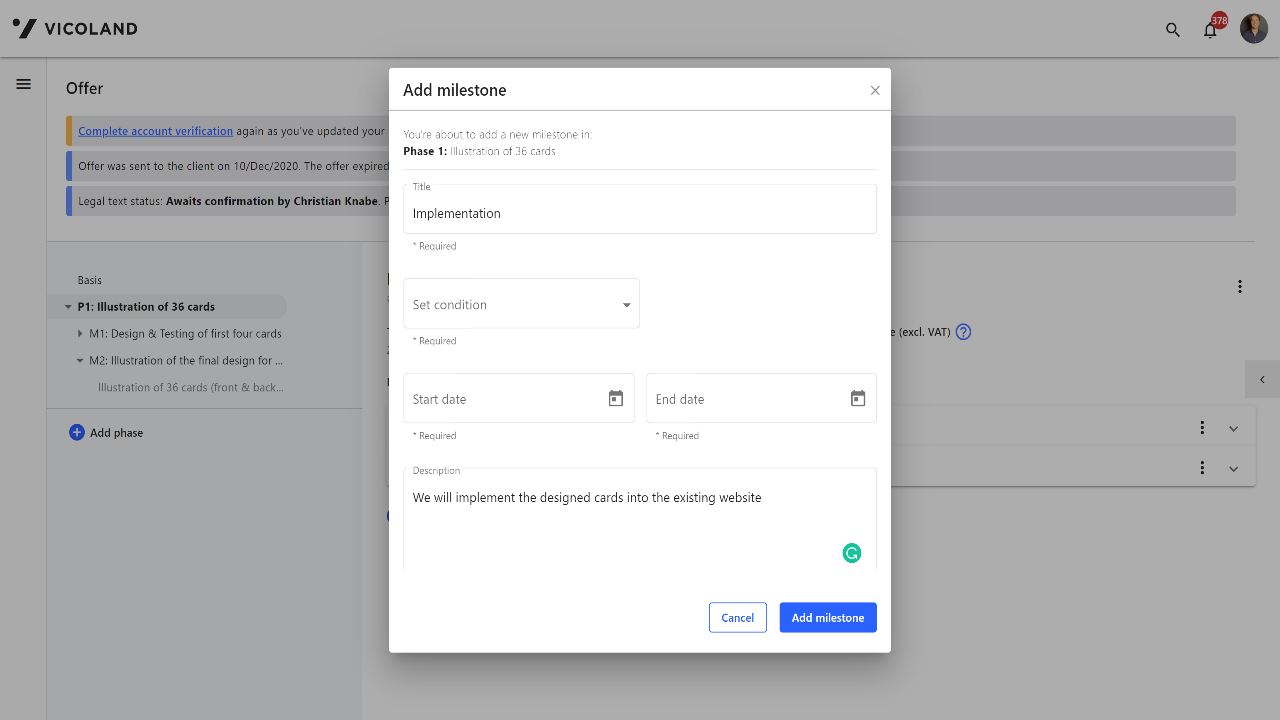Select Basis in the offer tree
1280x720 pixels.
point(90,280)
